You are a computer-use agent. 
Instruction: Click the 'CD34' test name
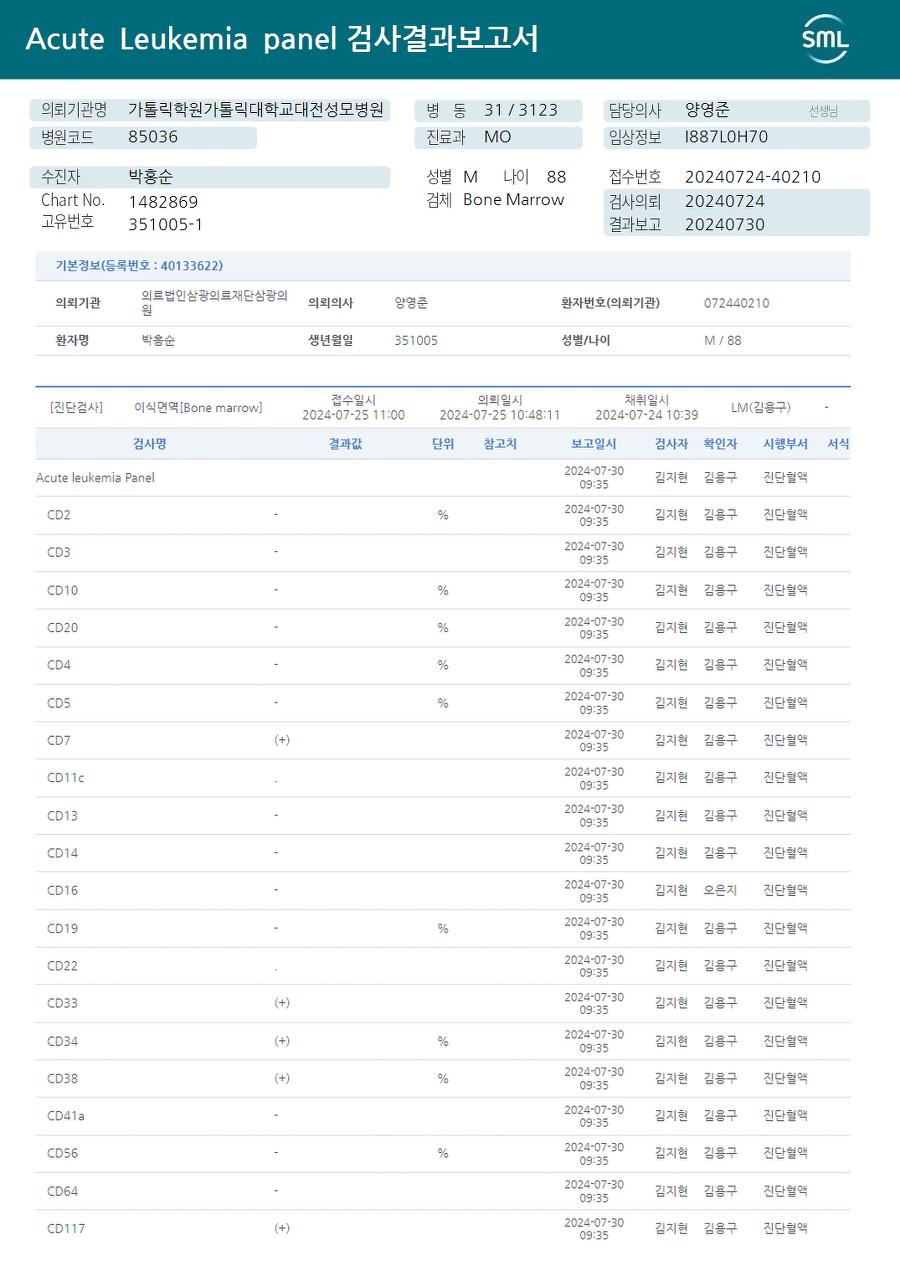(62, 1042)
